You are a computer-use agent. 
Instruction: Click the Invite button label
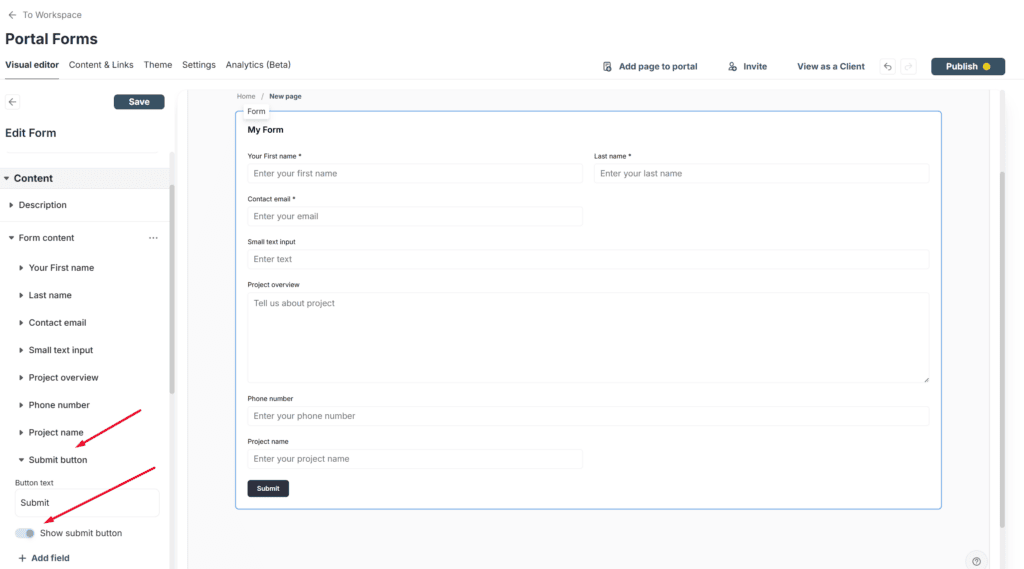pos(755,67)
